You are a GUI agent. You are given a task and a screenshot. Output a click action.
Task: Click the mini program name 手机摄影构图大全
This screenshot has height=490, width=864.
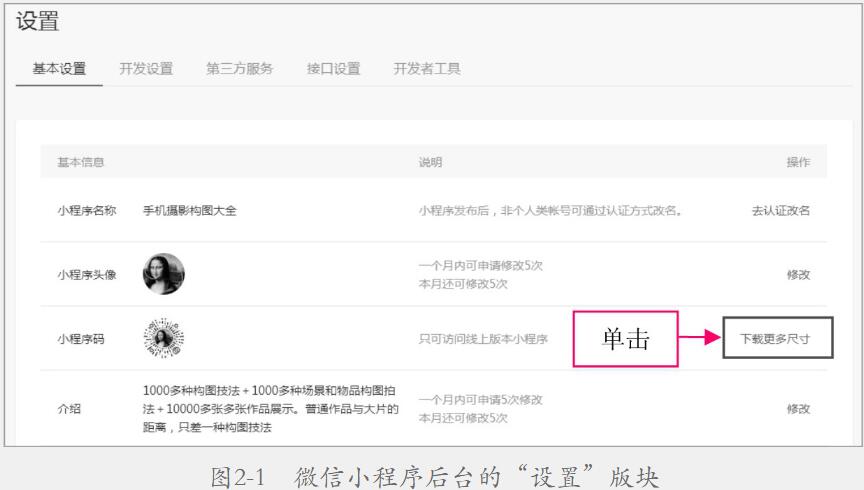pos(190,210)
